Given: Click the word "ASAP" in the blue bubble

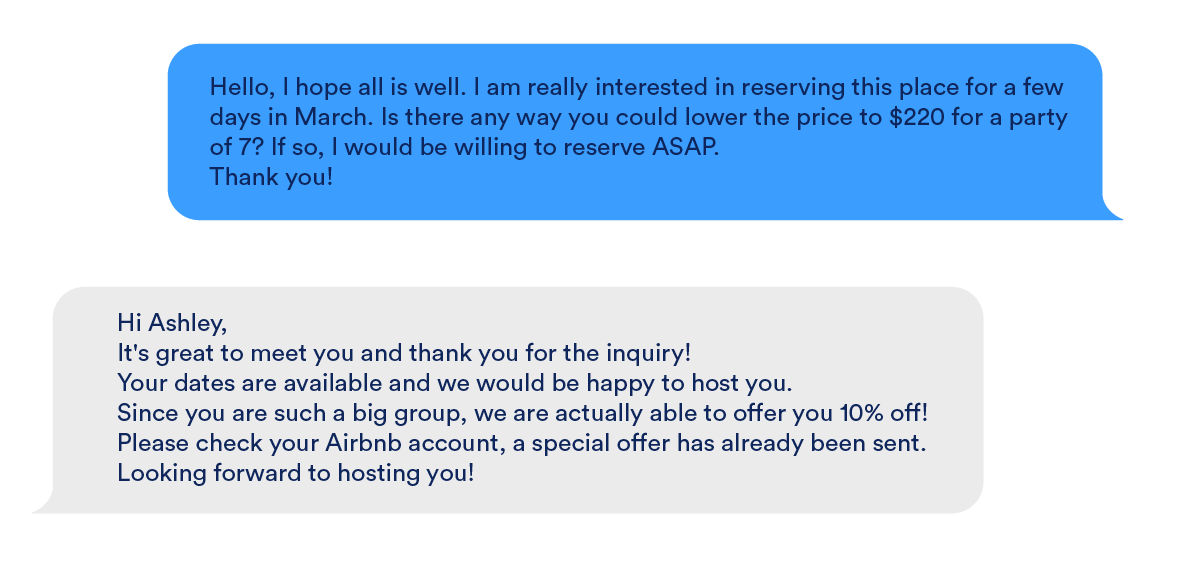Looking at the screenshot, I should point(685,148).
